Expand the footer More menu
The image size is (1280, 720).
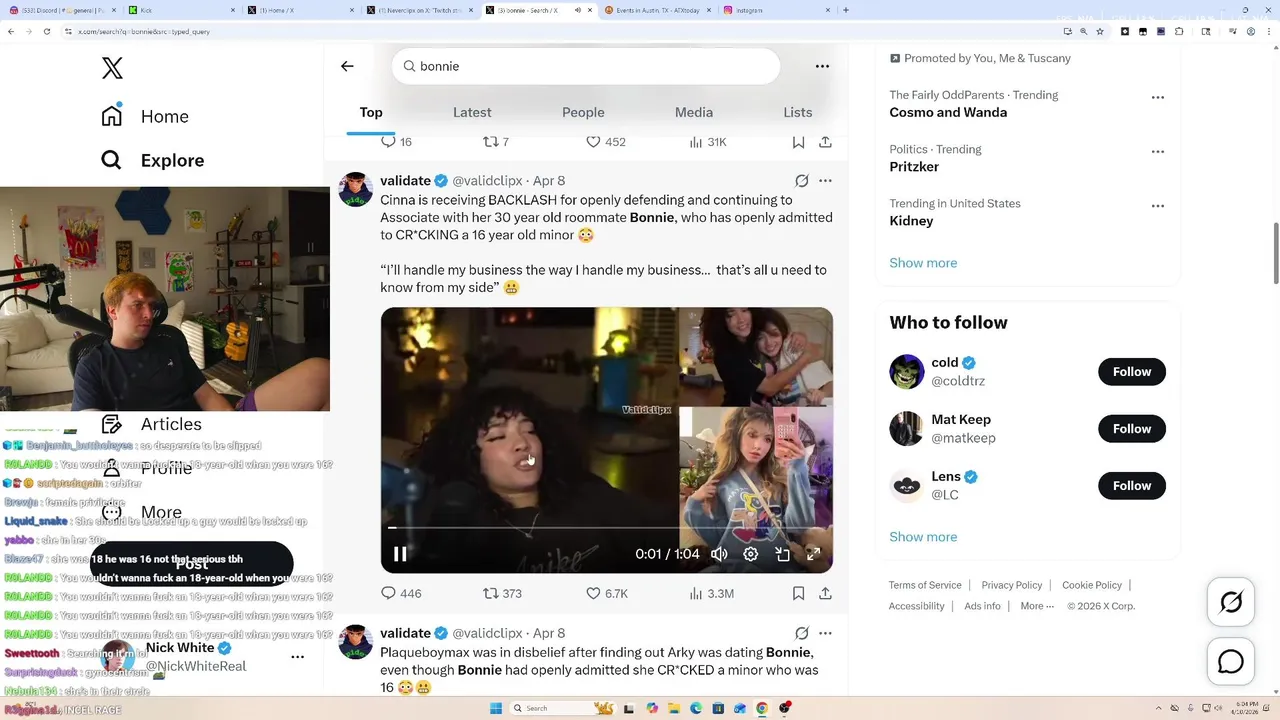coord(1037,606)
